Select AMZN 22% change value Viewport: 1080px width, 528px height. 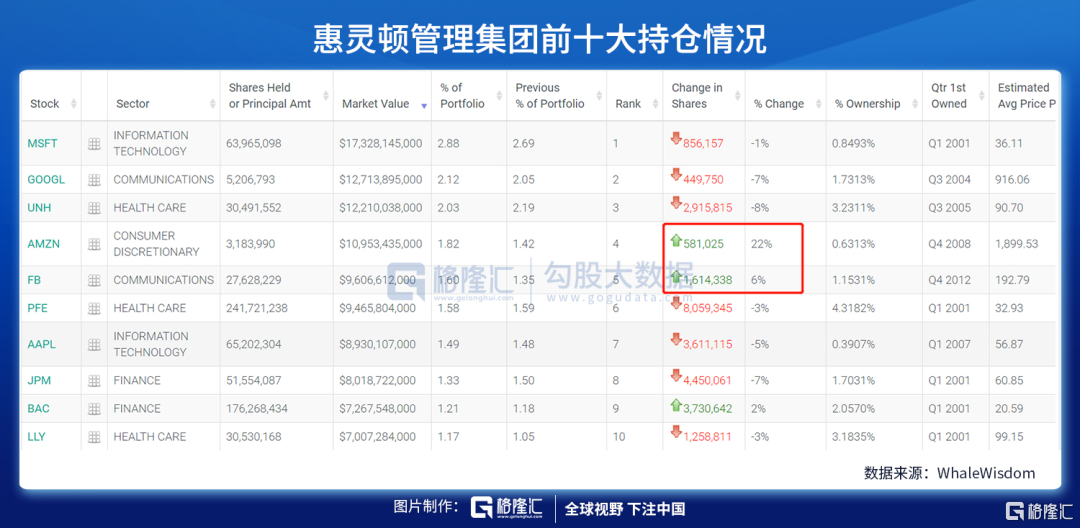pyautogui.click(x=760, y=244)
